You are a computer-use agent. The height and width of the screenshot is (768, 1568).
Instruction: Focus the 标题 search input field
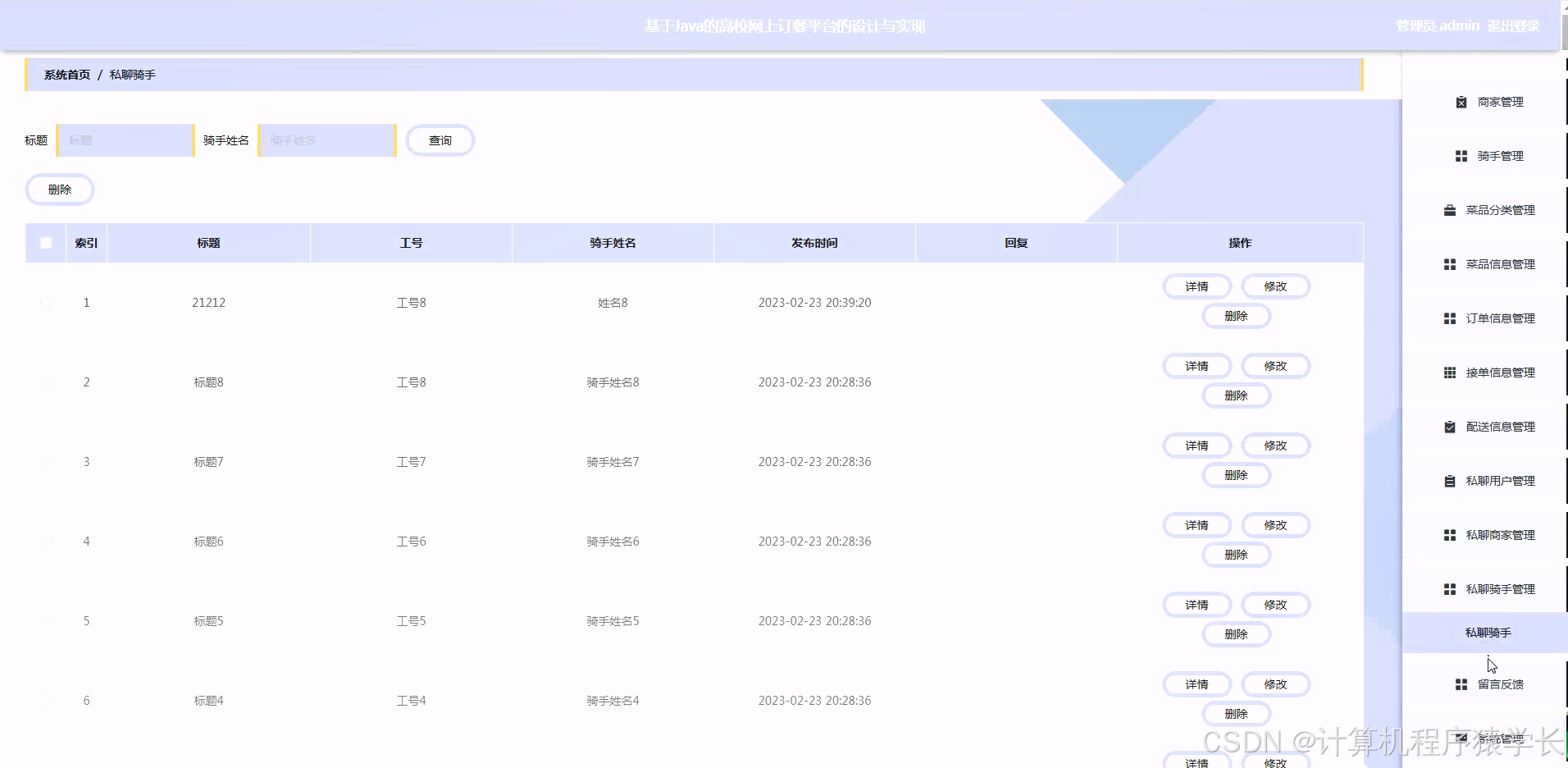click(x=125, y=140)
